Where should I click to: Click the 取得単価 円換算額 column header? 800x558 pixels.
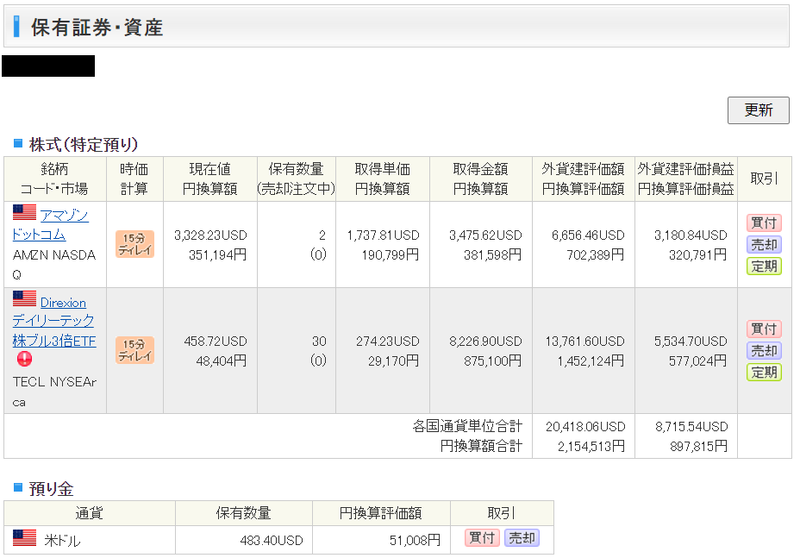(x=383, y=179)
